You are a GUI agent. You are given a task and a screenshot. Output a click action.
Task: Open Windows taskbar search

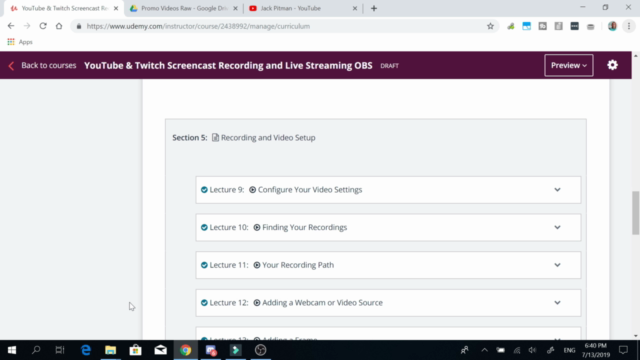tap(36, 350)
